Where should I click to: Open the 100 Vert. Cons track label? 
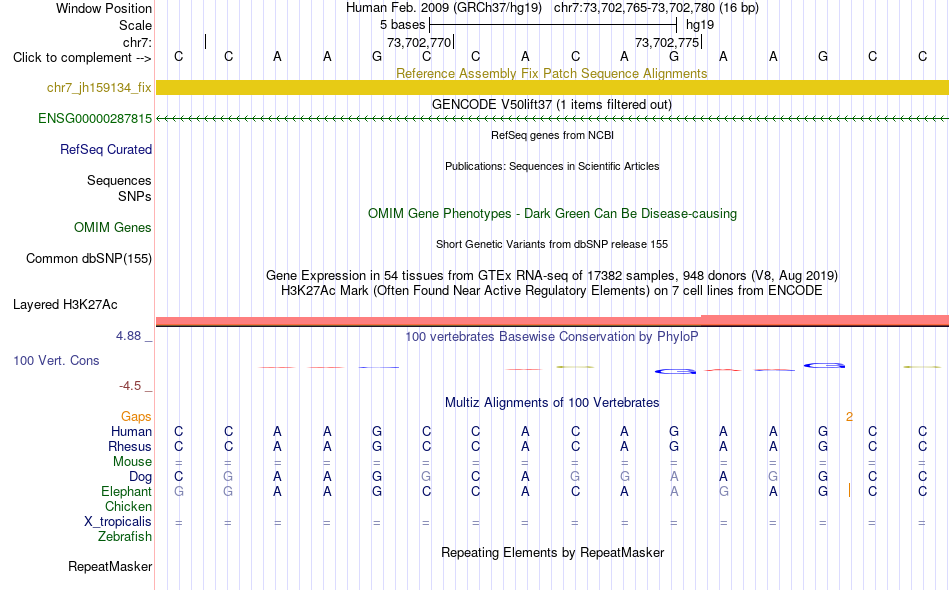[56, 360]
